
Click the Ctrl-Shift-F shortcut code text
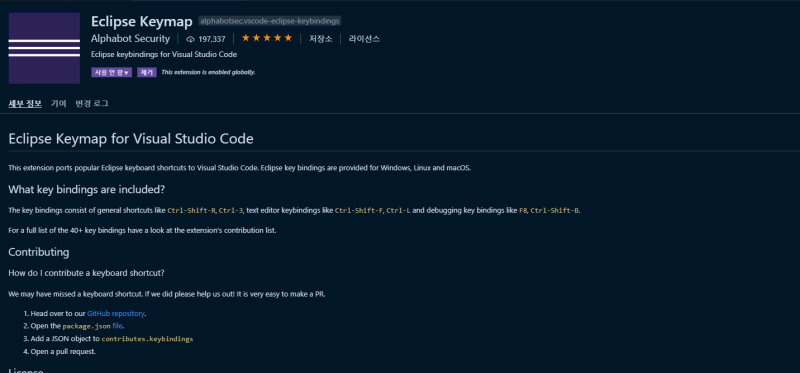click(359, 210)
